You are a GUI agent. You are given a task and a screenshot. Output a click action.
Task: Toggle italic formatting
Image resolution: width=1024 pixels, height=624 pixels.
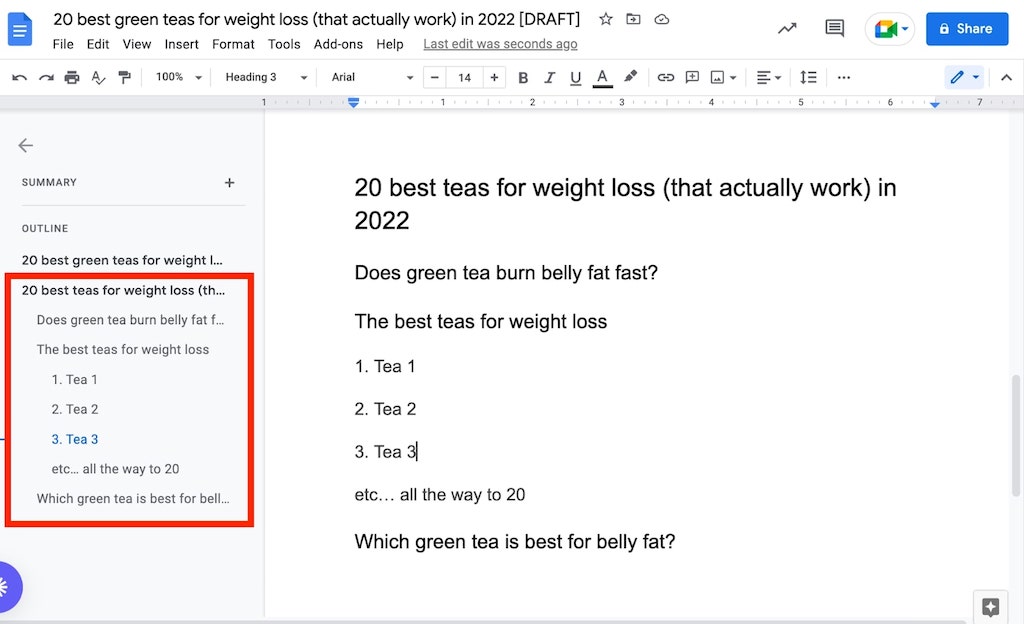coord(549,77)
